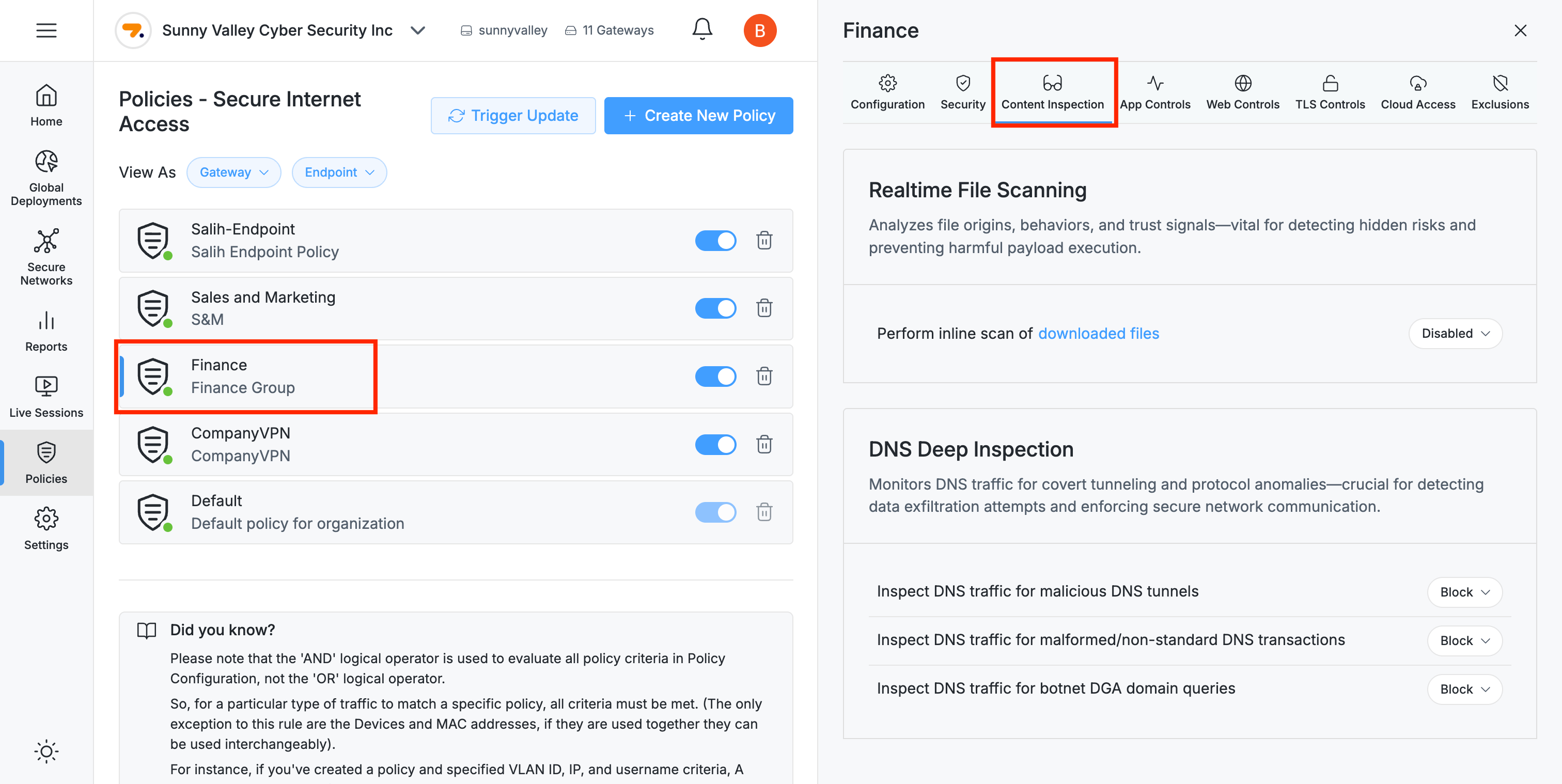Change the Disabled inline scan dropdown
Viewport: 1562px width, 784px height.
tap(1455, 334)
